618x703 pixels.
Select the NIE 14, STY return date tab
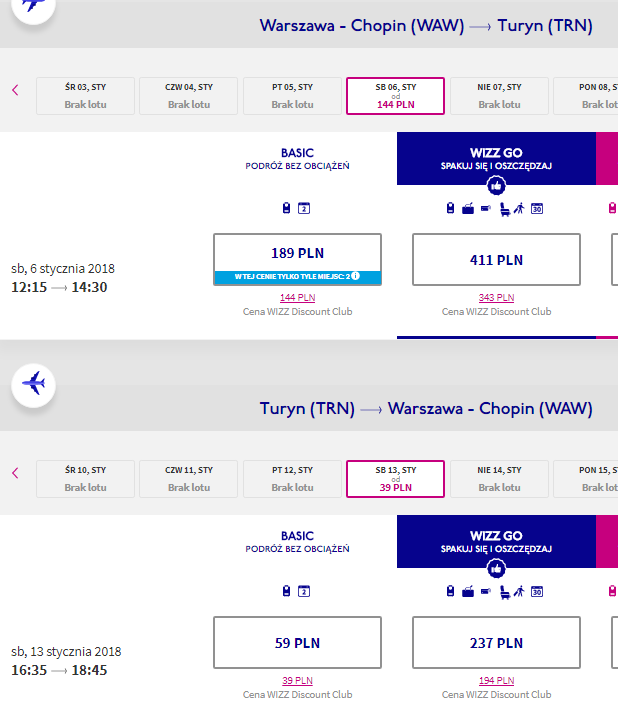pyautogui.click(x=499, y=479)
